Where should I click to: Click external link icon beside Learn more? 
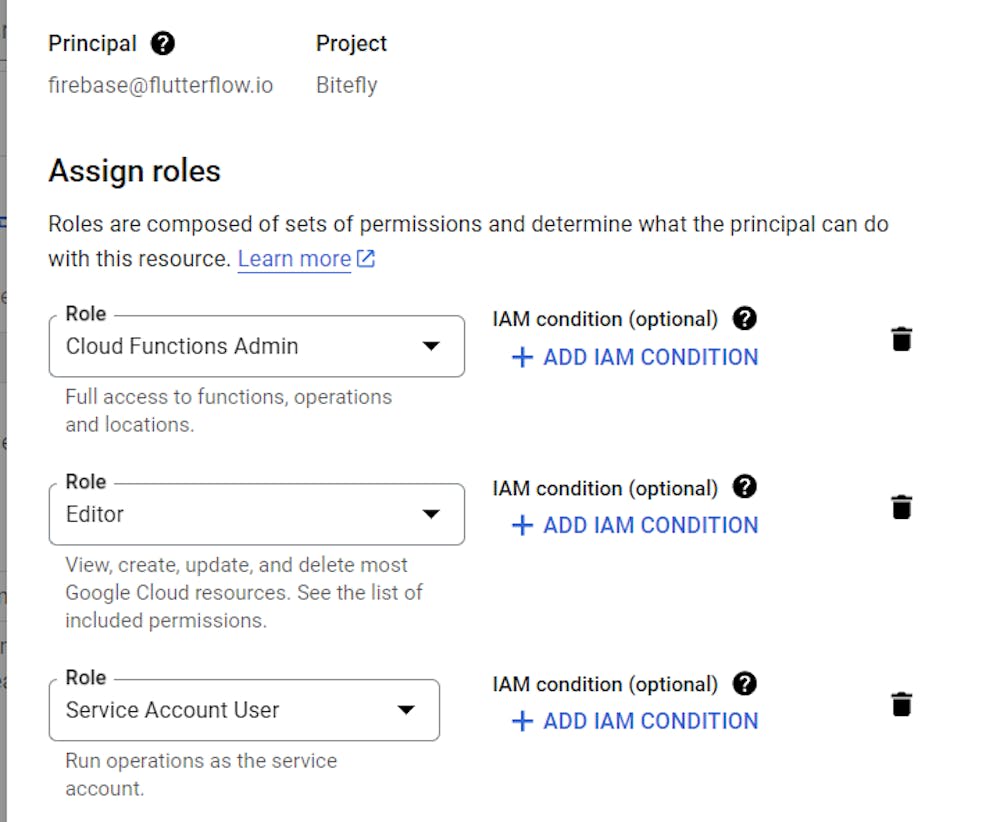tap(366, 259)
